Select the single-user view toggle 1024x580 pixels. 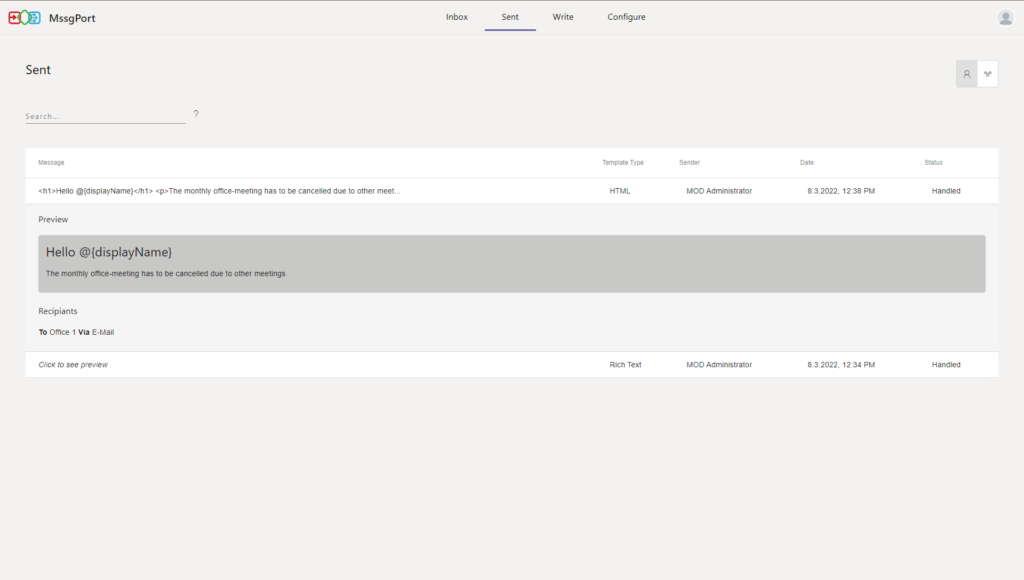(966, 74)
